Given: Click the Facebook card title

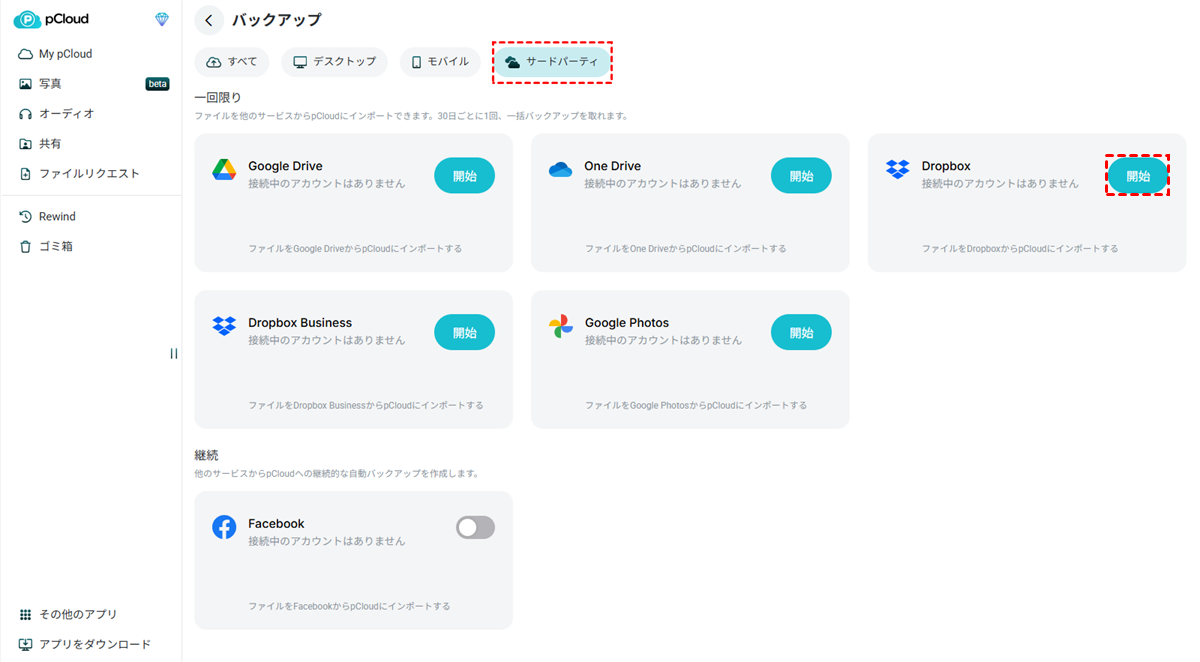Looking at the screenshot, I should [x=276, y=524].
